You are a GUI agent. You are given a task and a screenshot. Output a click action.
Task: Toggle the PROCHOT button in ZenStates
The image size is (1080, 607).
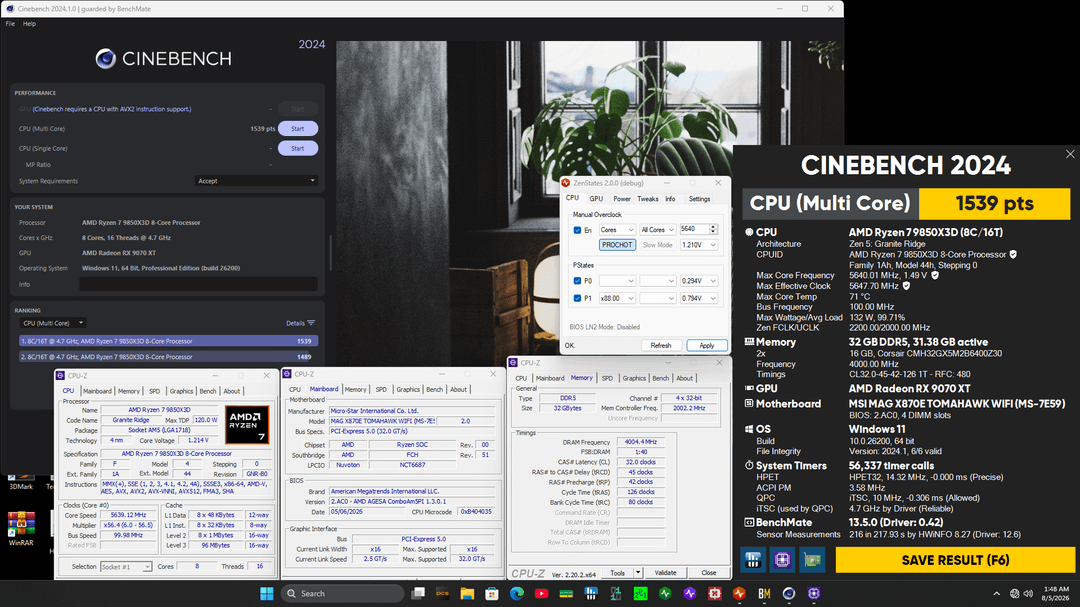617,245
